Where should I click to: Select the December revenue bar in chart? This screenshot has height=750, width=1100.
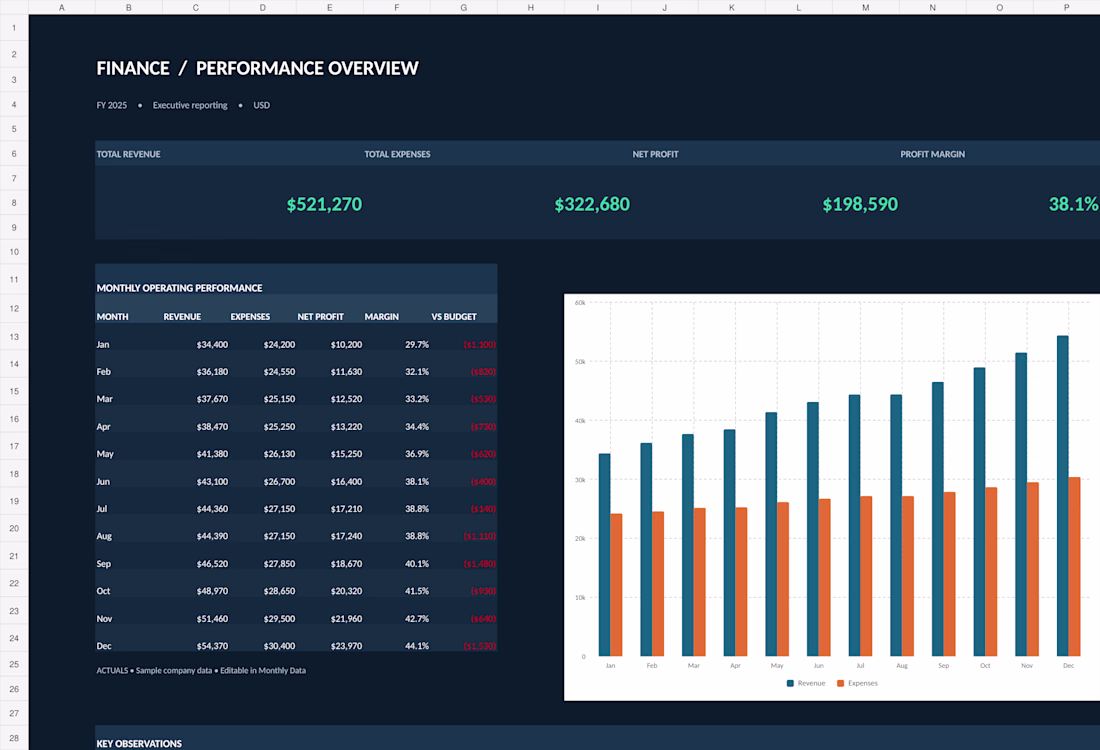[x=1063, y=496]
